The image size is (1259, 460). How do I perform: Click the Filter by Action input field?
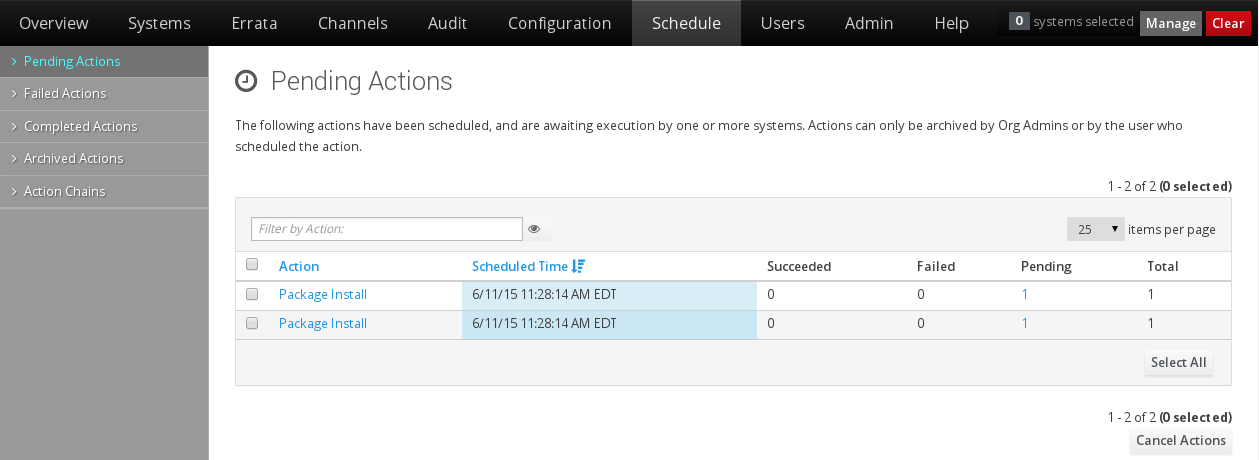coord(387,229)
